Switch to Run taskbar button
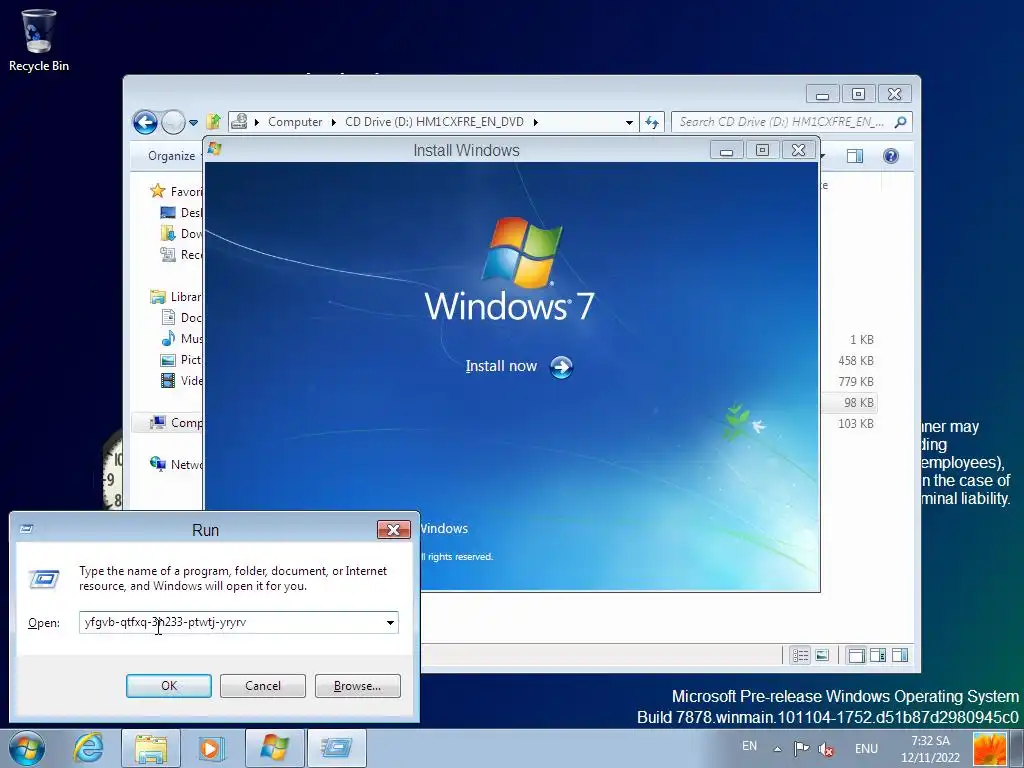 click(x=336, y=748)
